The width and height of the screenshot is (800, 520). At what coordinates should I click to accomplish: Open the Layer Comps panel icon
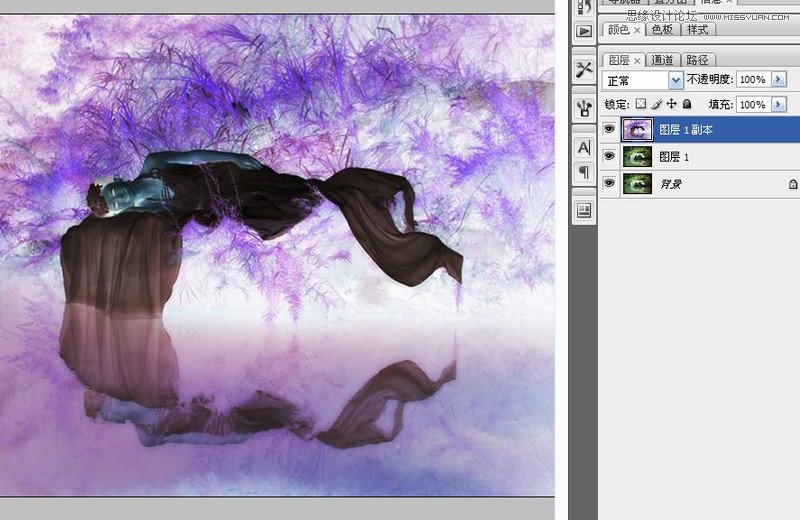[x=584, y=210]
